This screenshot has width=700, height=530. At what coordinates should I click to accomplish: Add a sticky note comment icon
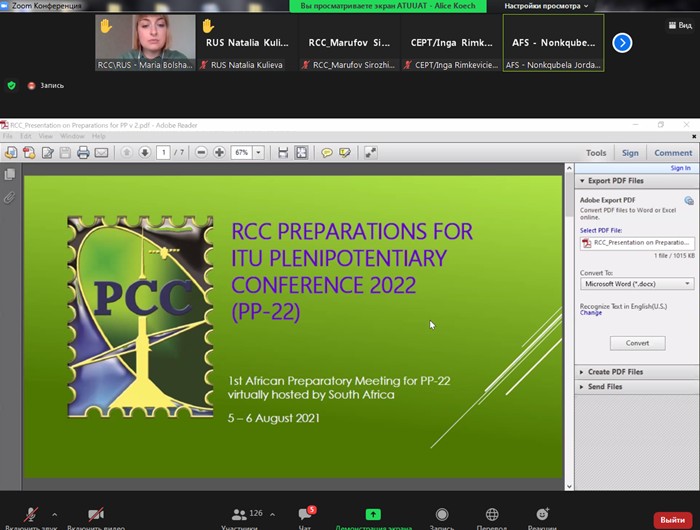327,153
